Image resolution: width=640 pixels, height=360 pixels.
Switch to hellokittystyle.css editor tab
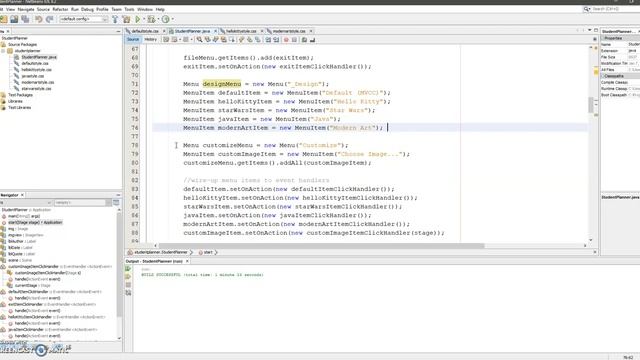[x=241, y=31]
